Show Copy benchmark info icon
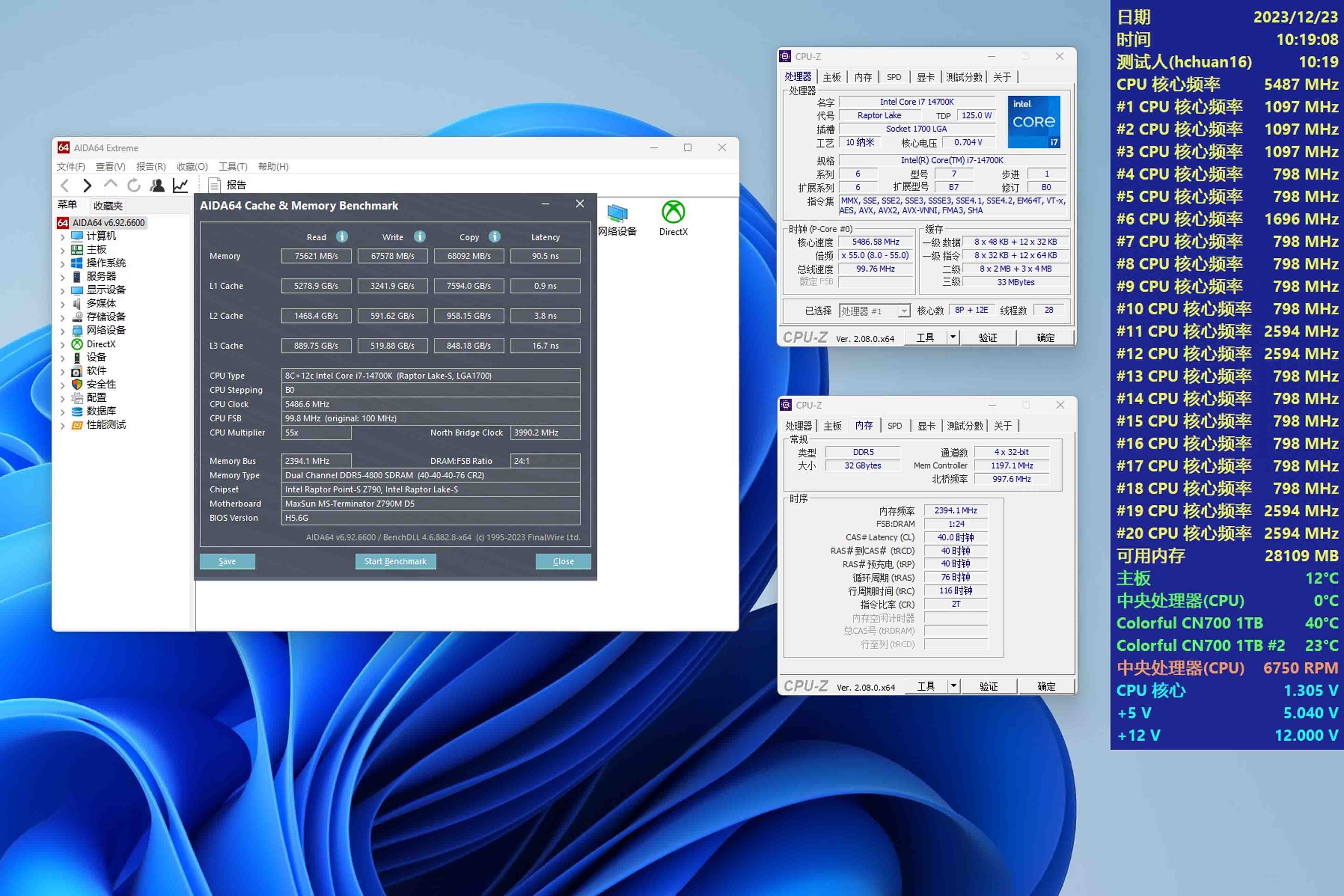1344x896 pixels. (495, 237)
